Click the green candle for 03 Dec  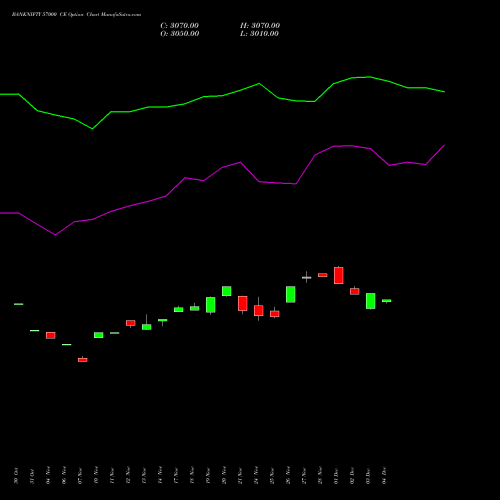click(x=371, y=301)
